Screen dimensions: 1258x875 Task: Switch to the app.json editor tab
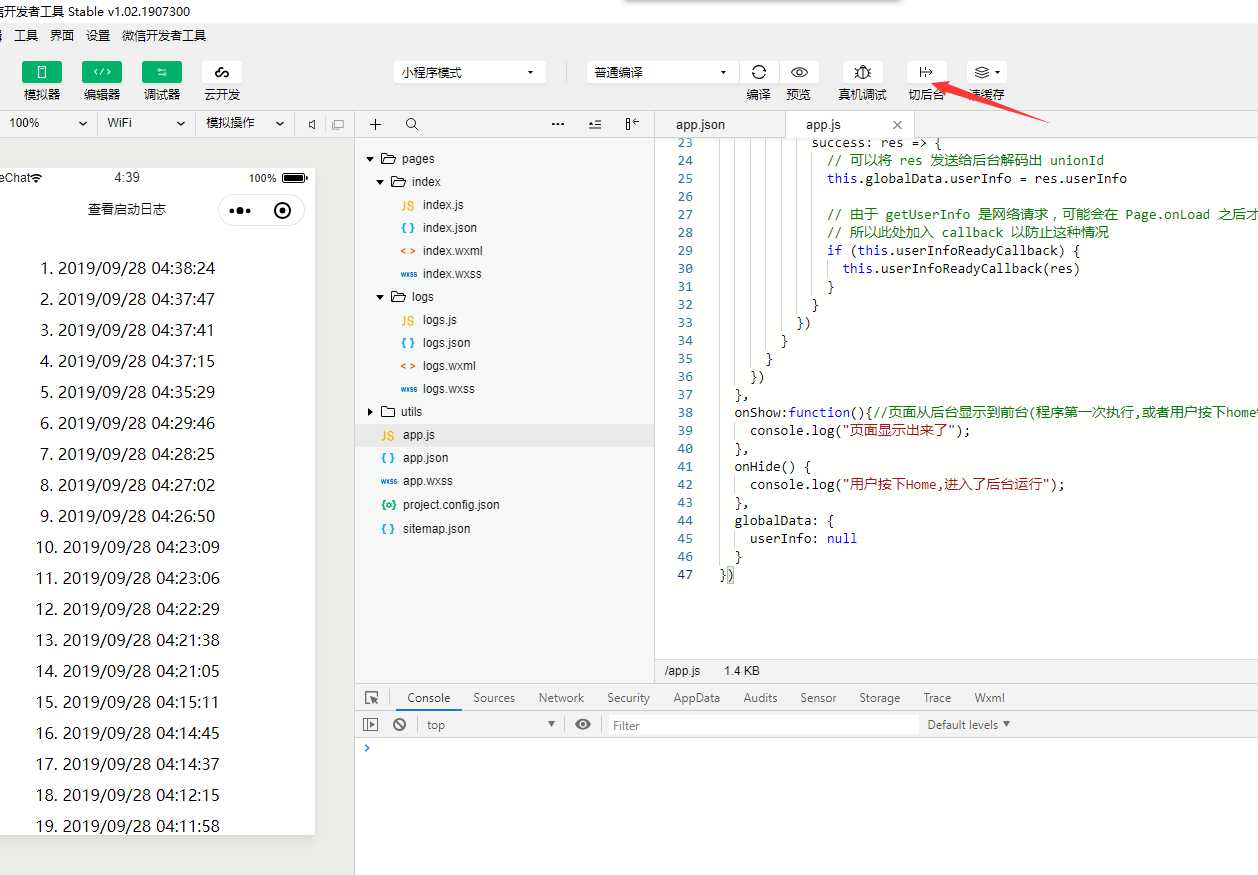700,125
